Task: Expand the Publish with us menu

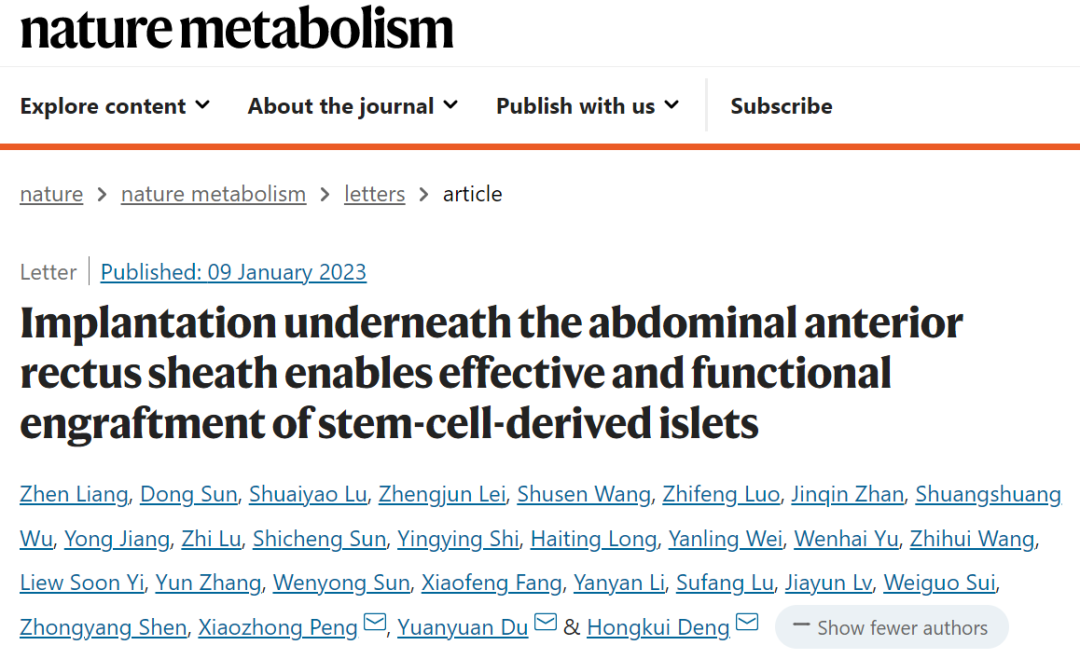Action: coord(587,106)
